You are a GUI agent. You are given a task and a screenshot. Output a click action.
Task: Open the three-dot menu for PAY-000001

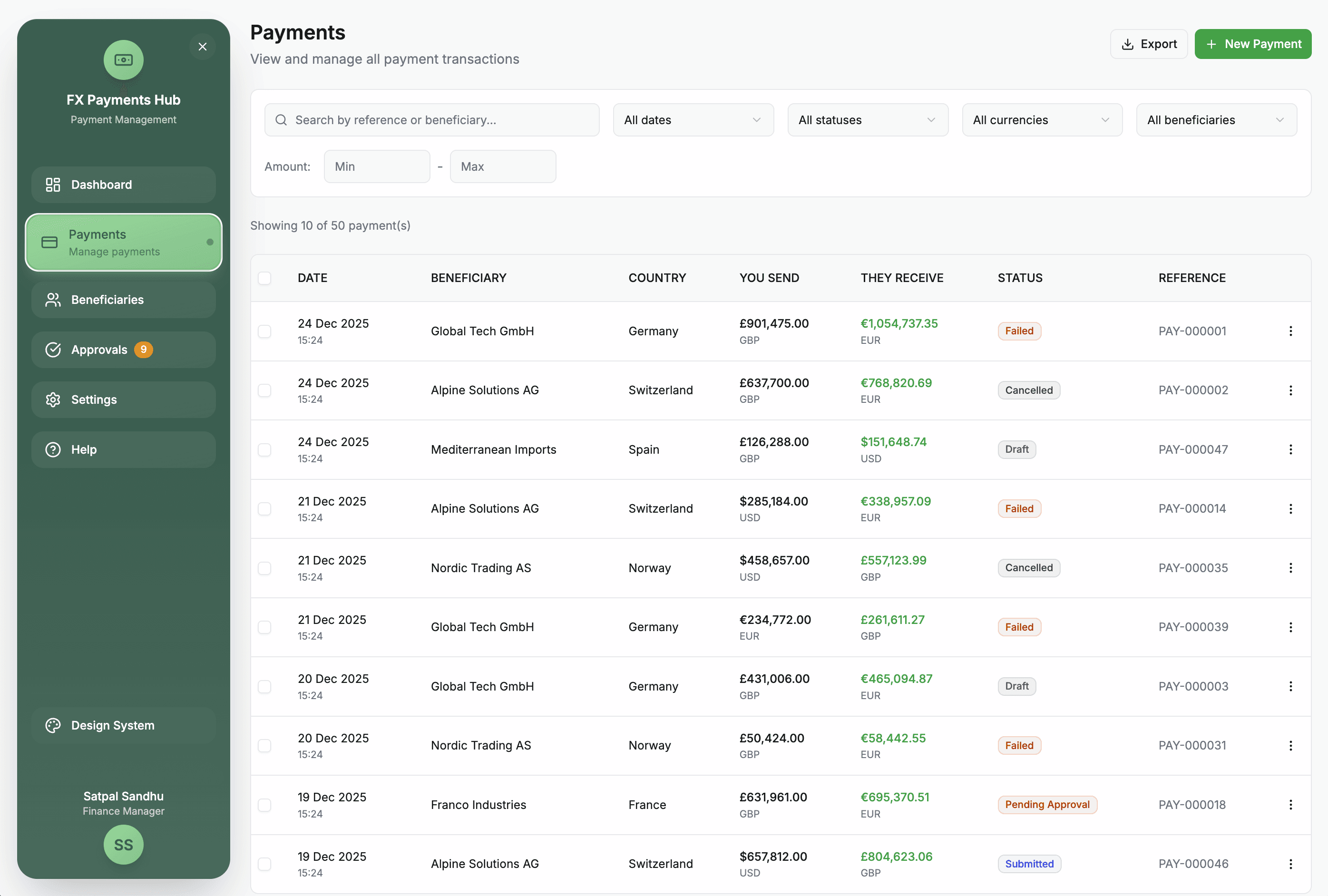click(x=1290, y=331)
